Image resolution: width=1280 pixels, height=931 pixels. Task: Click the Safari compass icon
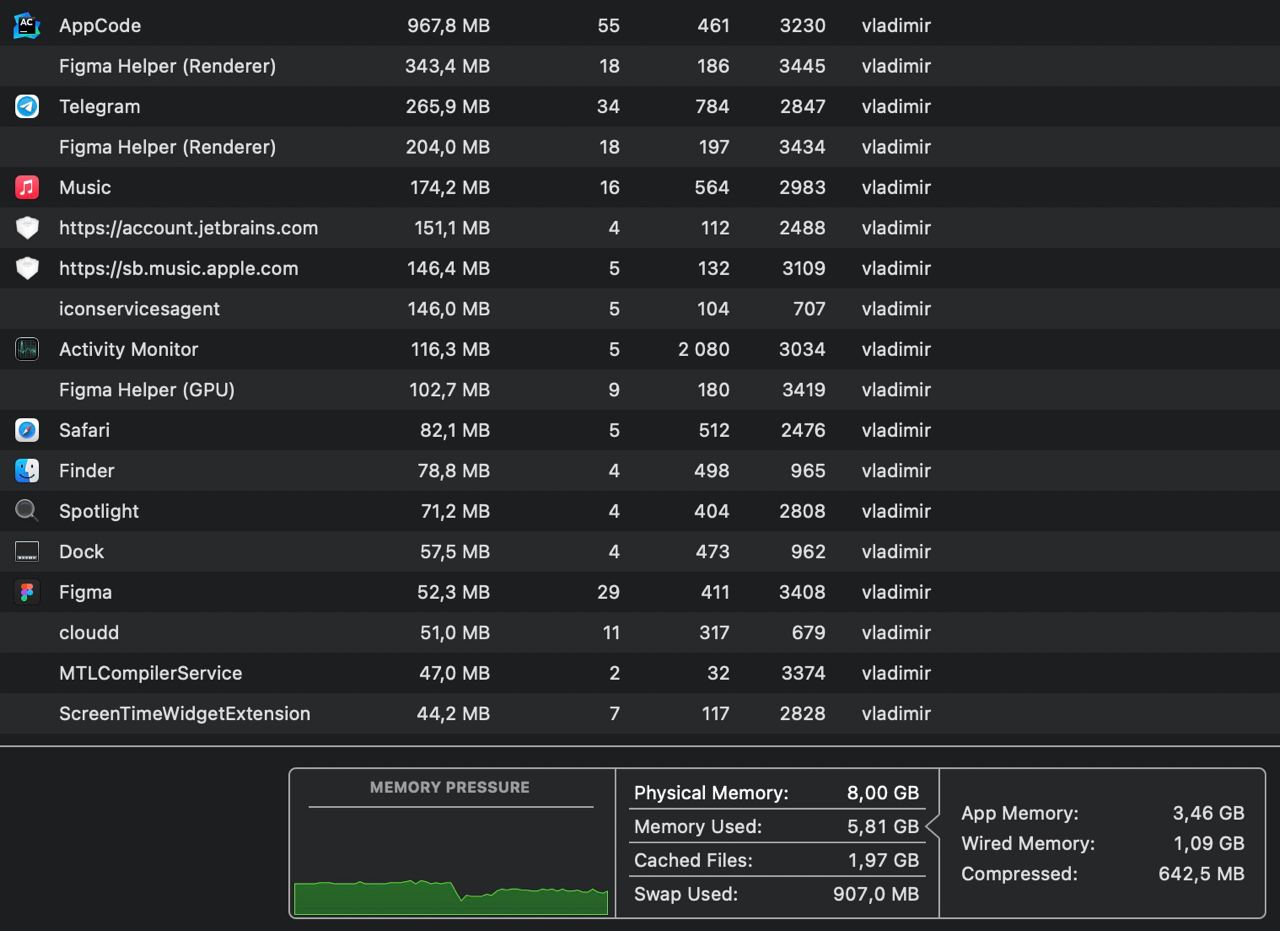click(27, 430)
